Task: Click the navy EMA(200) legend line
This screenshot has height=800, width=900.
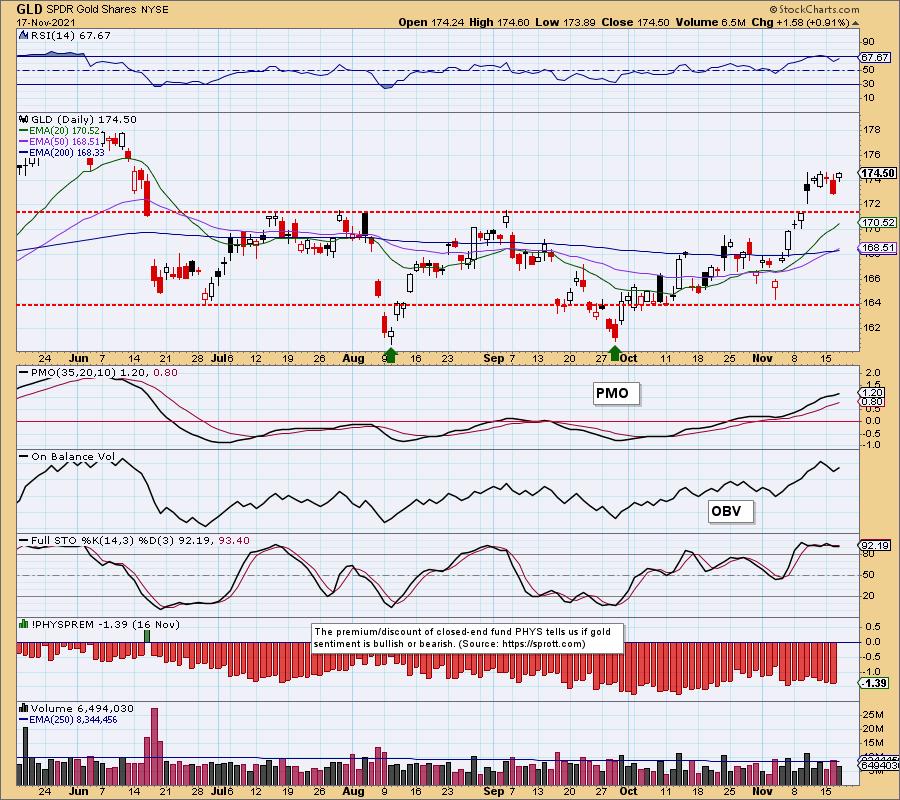Action: 24,153
